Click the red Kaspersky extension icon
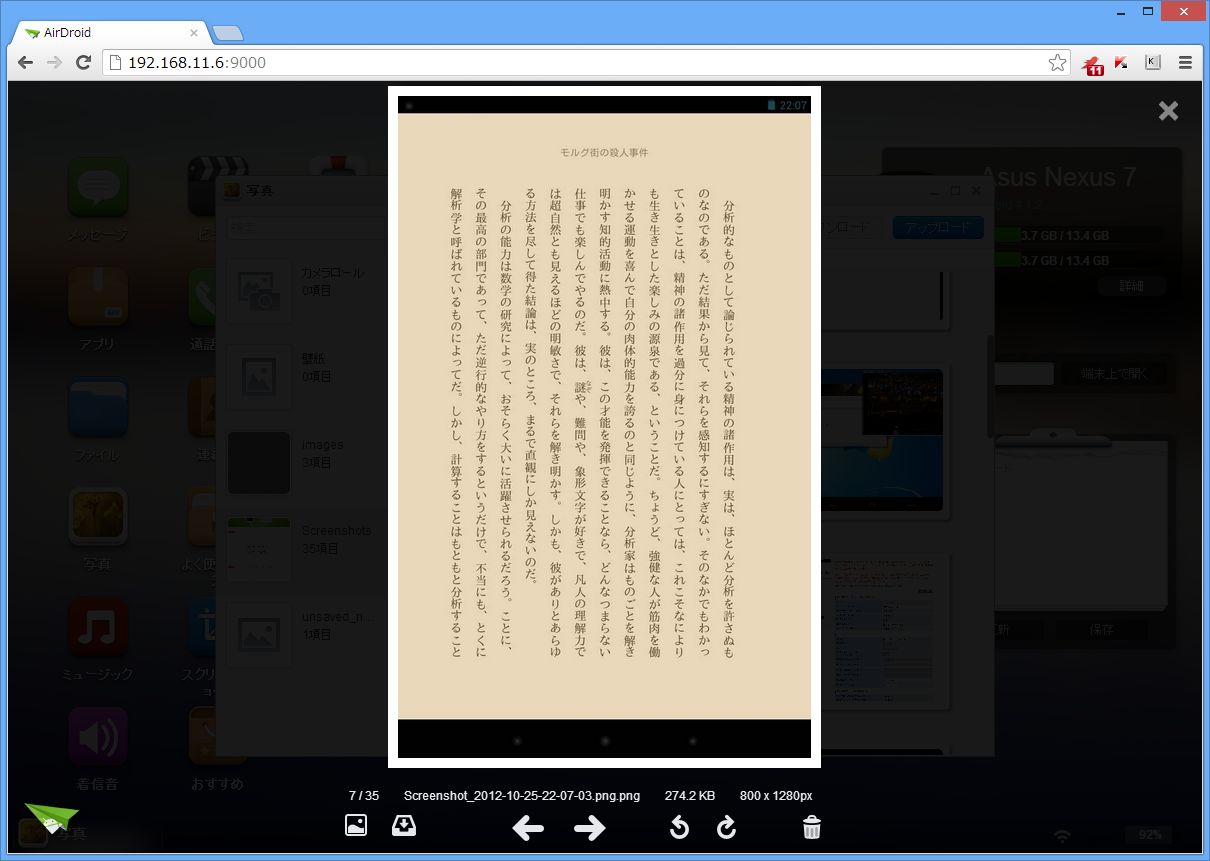The height and width of the screenshot is (861, 1210). coord(1122,63)
